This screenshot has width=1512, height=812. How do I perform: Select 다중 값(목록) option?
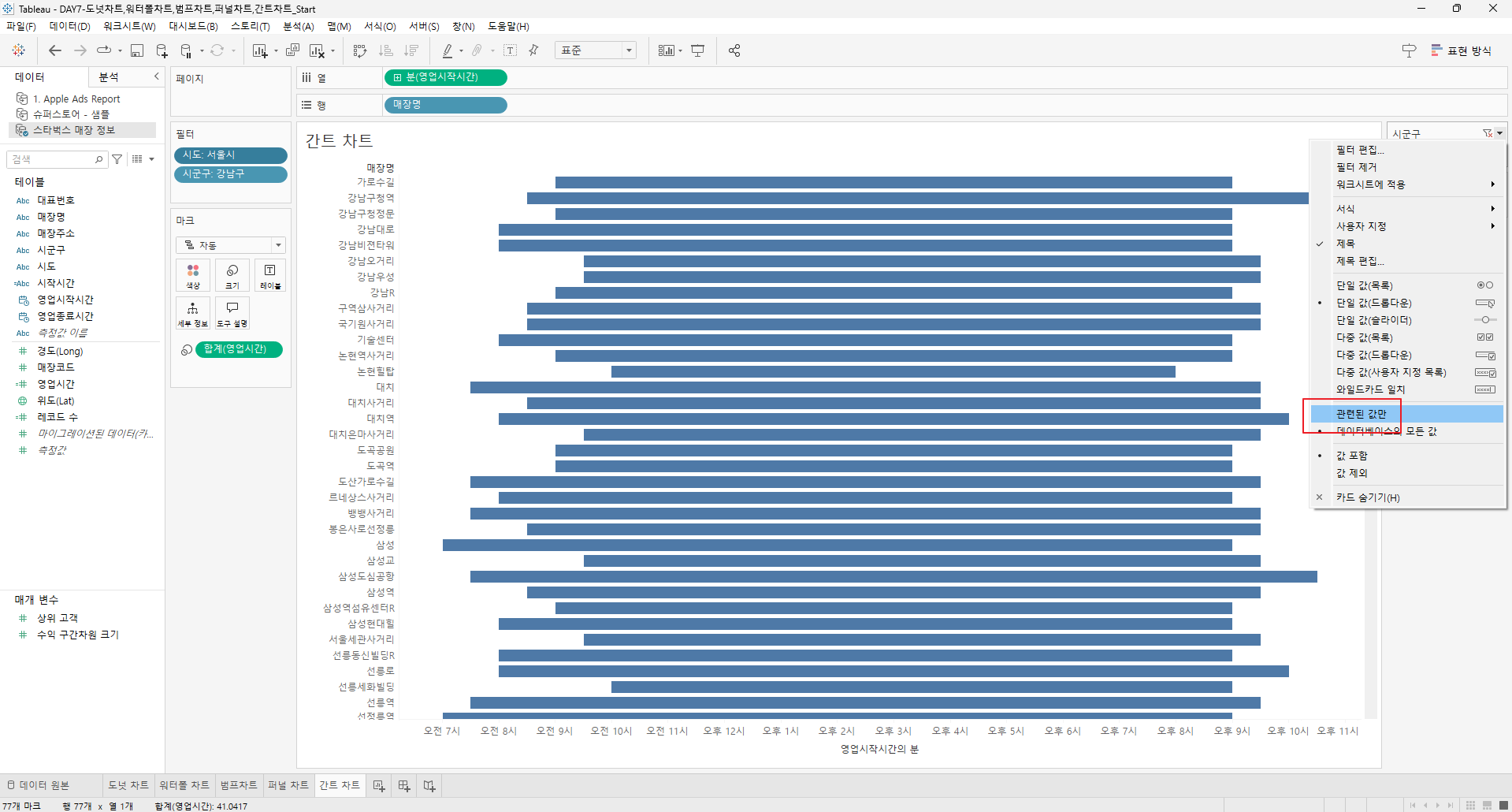coord(1407,337)
